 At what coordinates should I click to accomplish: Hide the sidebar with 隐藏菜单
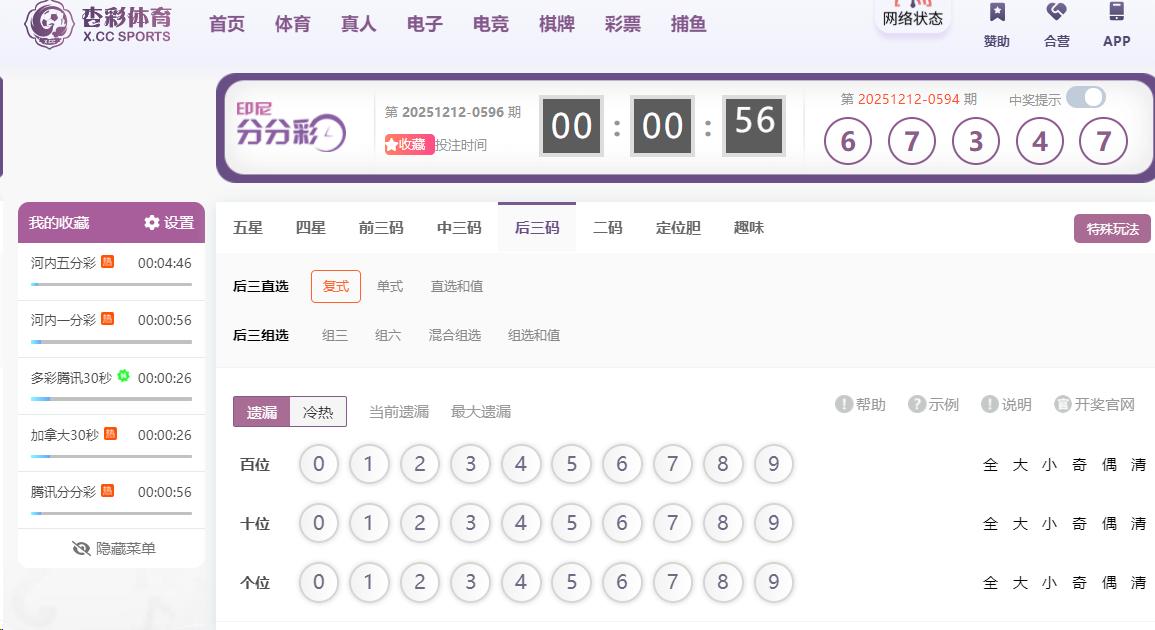tap(112, 549)
